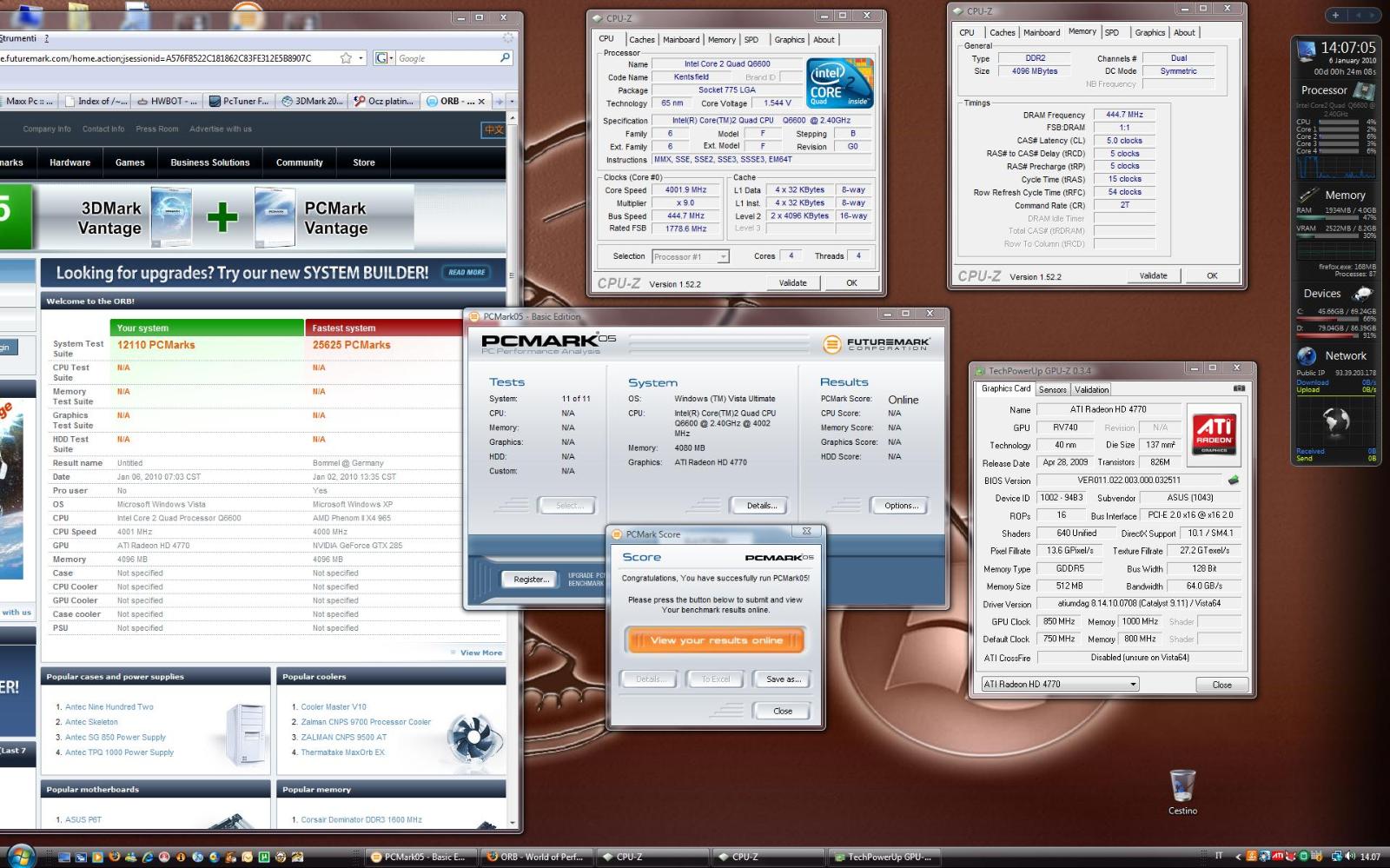This screenshot has width=1390, height=868.
Task: Open Firefox tab list dropdown
Action: coord(512,102)
